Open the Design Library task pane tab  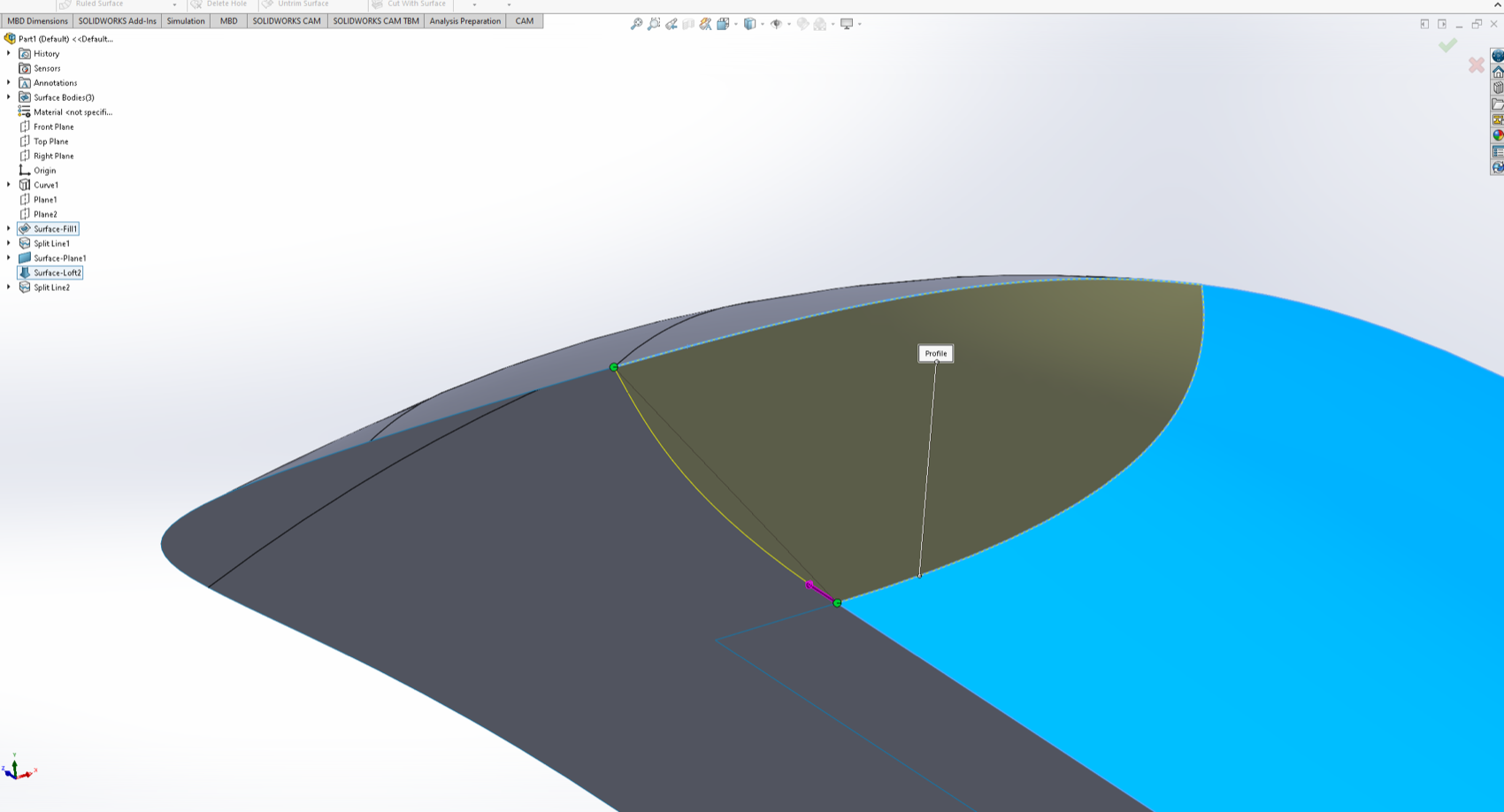click(1497, 88)
